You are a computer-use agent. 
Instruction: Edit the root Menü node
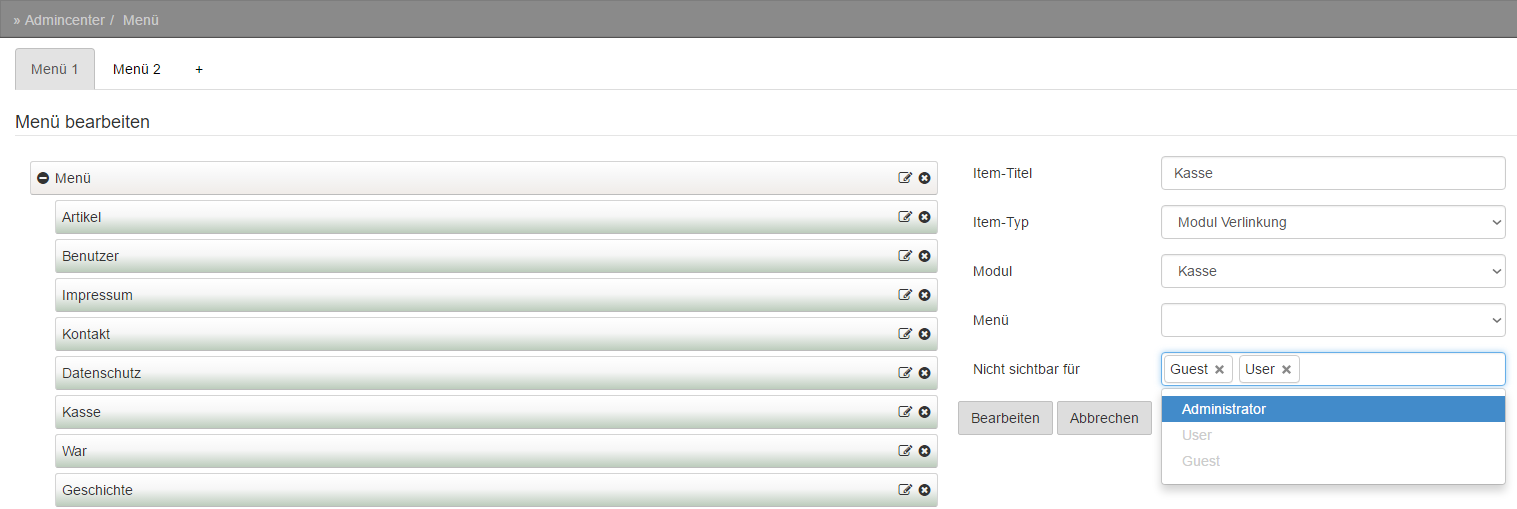click(x=905, y=178)
